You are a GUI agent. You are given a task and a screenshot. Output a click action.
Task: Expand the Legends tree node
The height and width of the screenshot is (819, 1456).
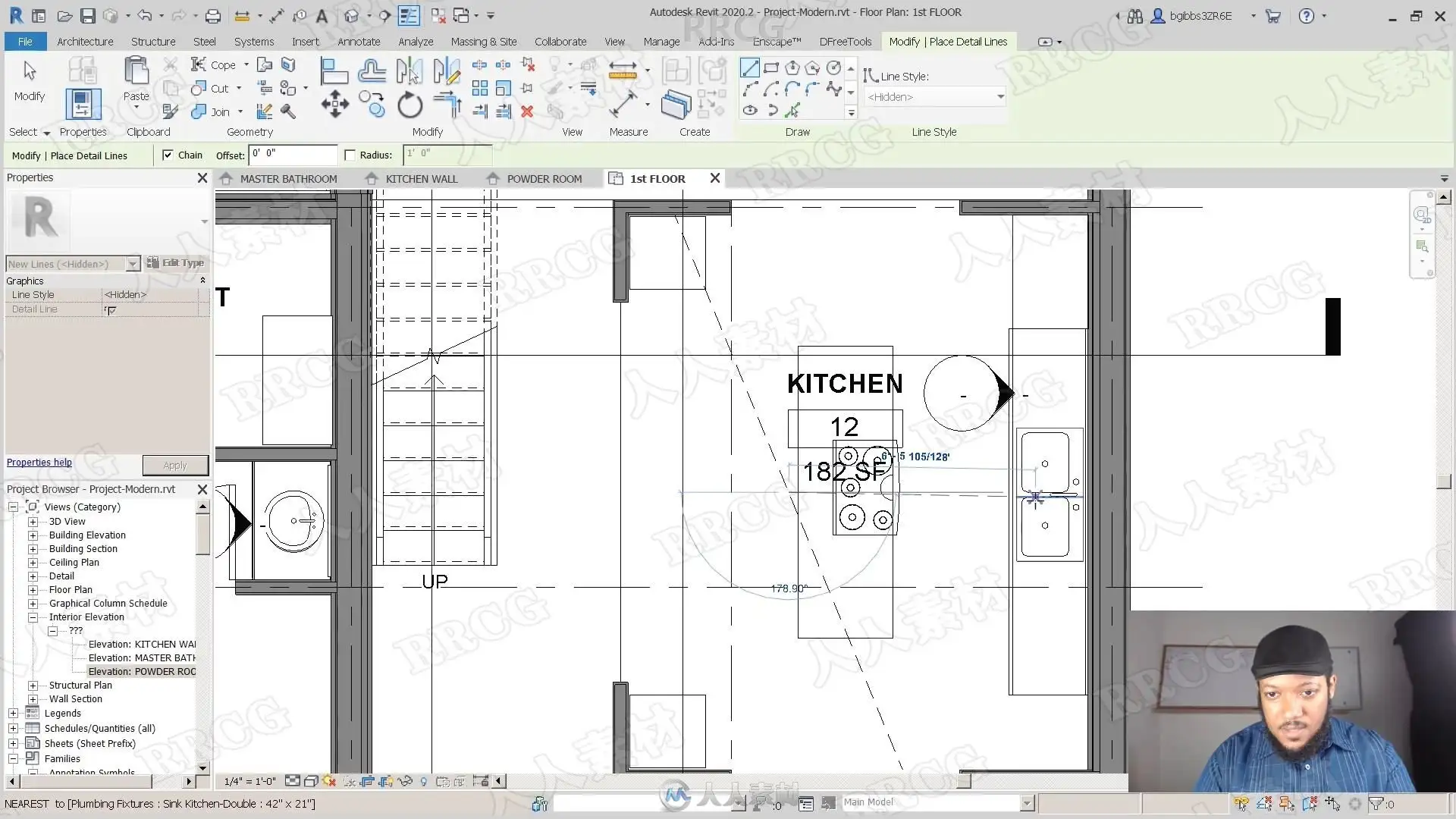(x=13, y=714)
